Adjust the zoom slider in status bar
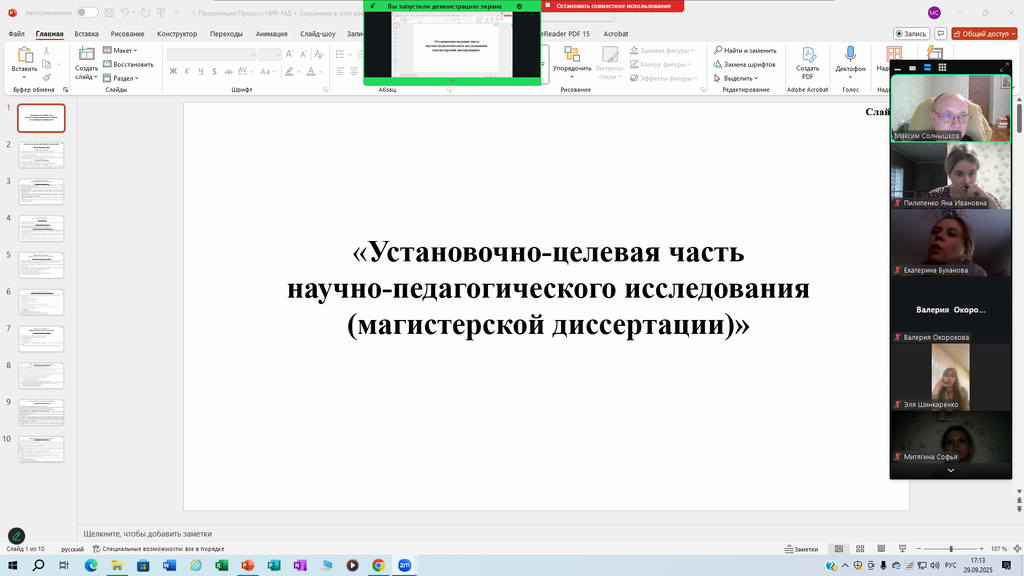The width and height of the screenshot is (1024, 576). (950, 549)
